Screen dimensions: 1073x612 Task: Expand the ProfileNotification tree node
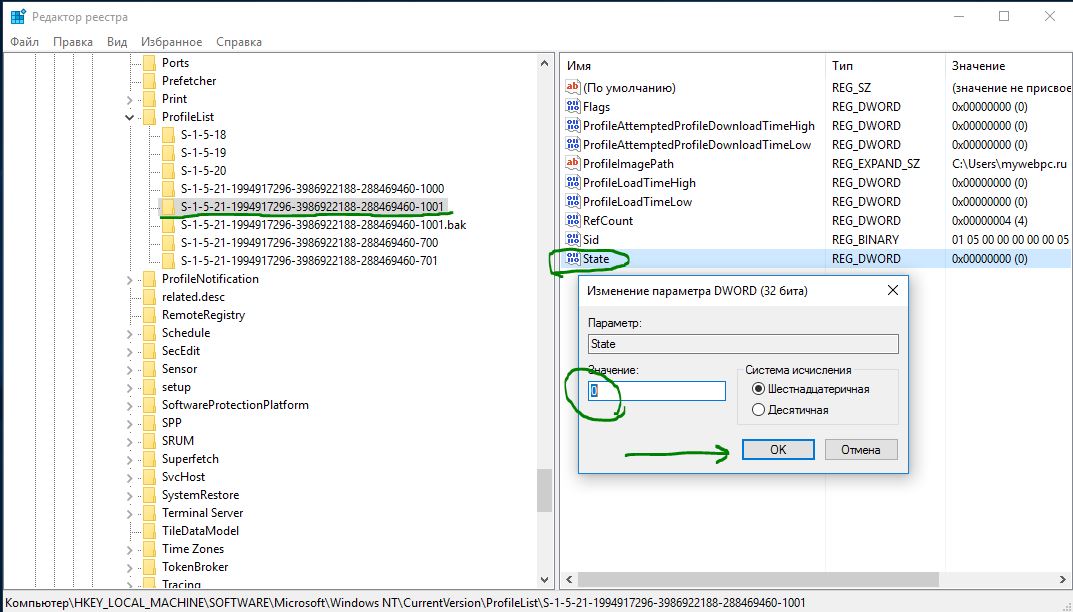129,279
